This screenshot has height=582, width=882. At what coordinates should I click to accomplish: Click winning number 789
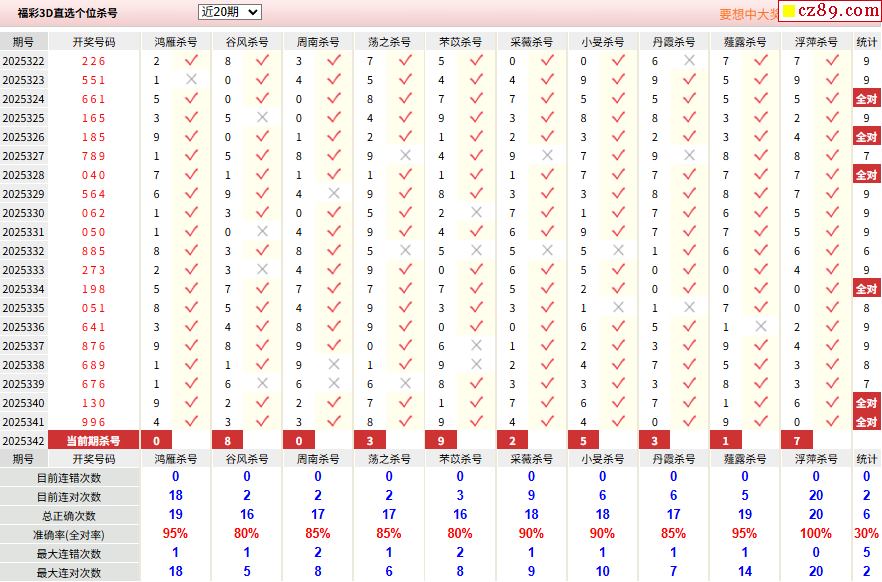point(93,156)
